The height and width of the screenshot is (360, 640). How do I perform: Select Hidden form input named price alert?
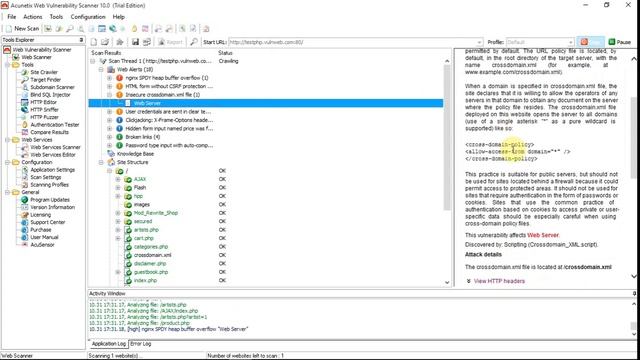coord(169,129)
